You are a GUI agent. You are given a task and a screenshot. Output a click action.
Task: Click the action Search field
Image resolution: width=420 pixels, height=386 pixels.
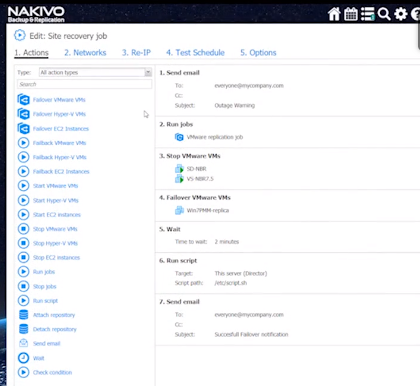tap(84, 84)
